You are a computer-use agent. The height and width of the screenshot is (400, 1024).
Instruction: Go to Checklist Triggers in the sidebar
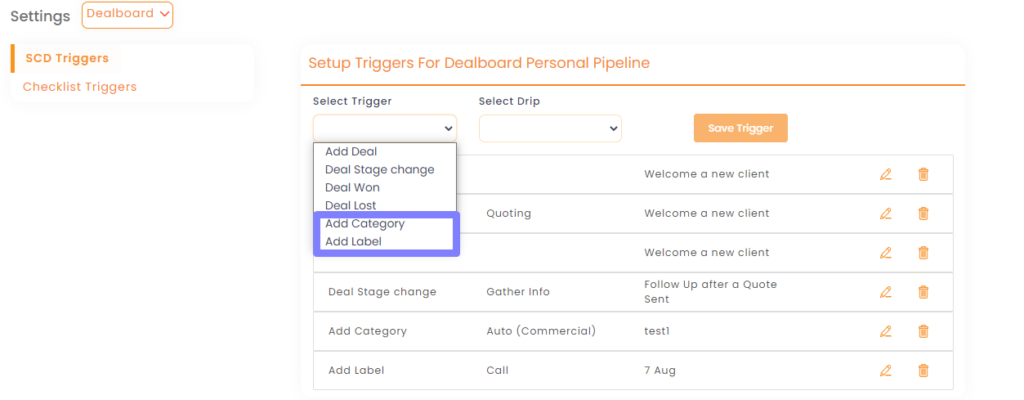[x=80, y=87]
